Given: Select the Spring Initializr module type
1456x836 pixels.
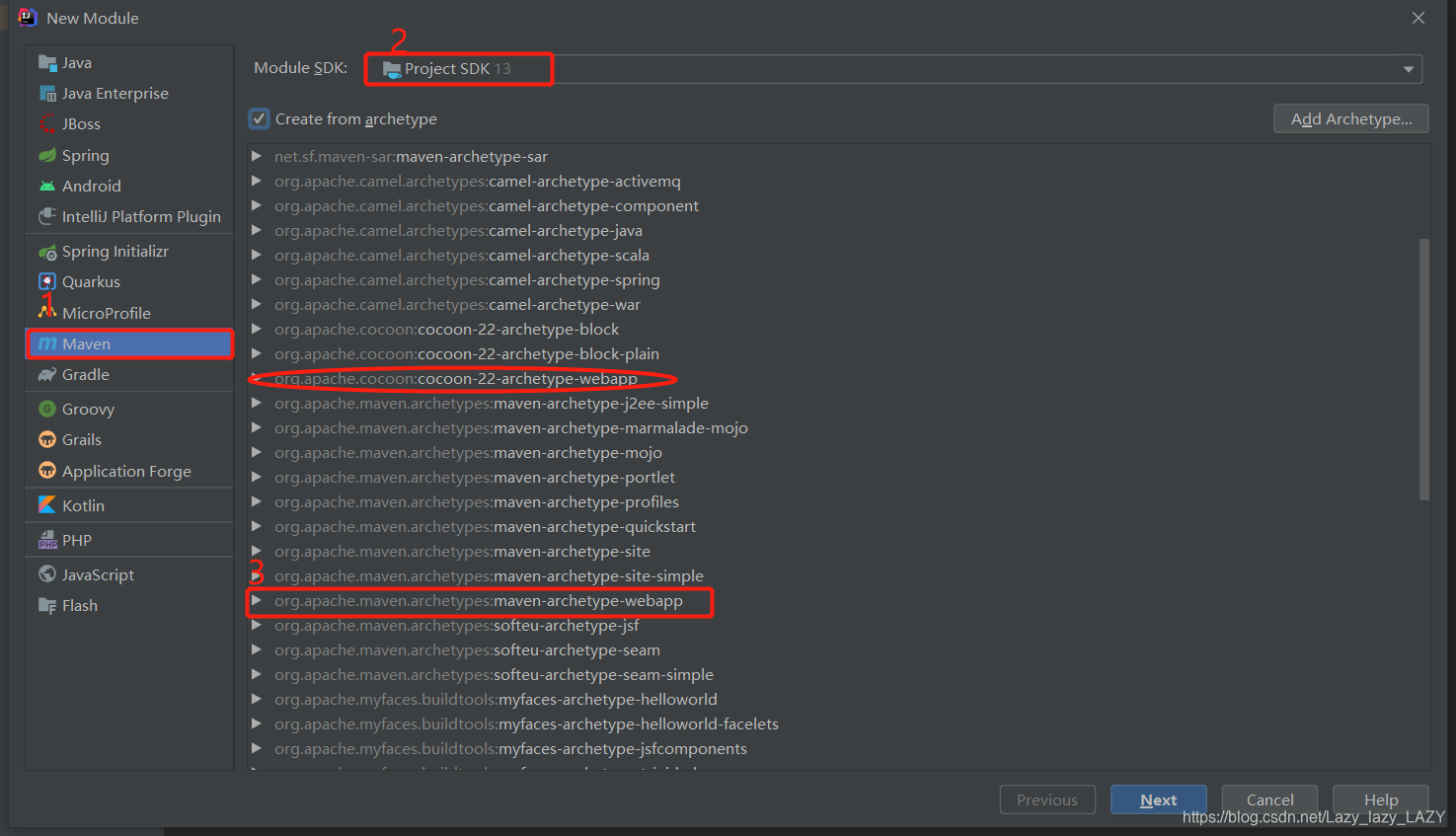Looking at the screenshot, I should click(129, 252).
